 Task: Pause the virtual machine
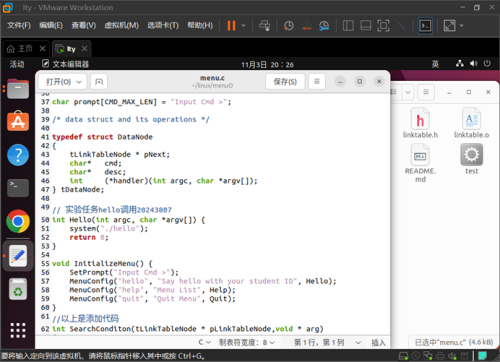click(231, 26)
